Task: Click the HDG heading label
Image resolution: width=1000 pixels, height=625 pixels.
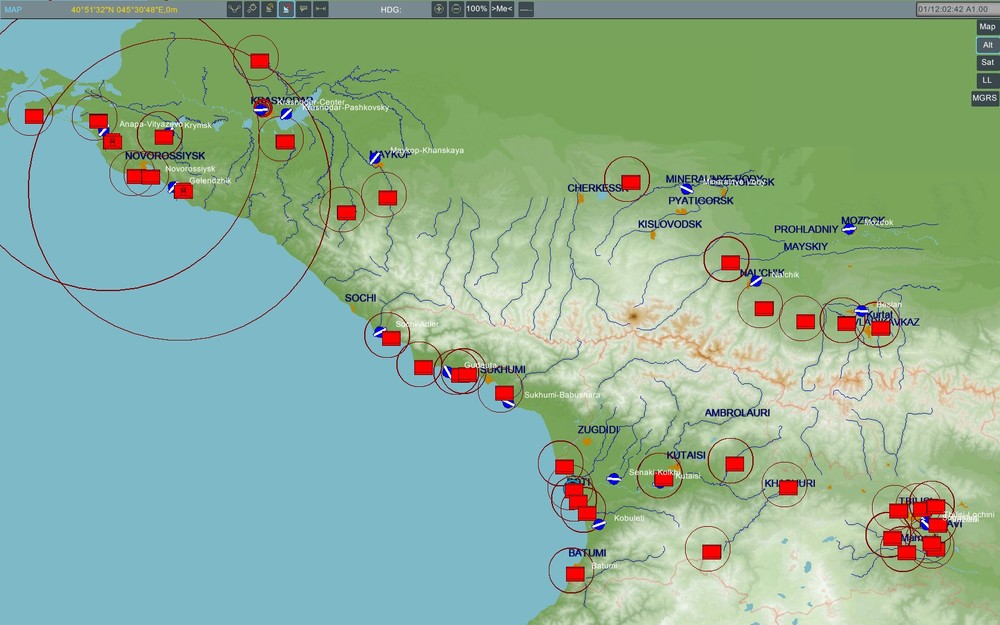Action: [391, 10]
